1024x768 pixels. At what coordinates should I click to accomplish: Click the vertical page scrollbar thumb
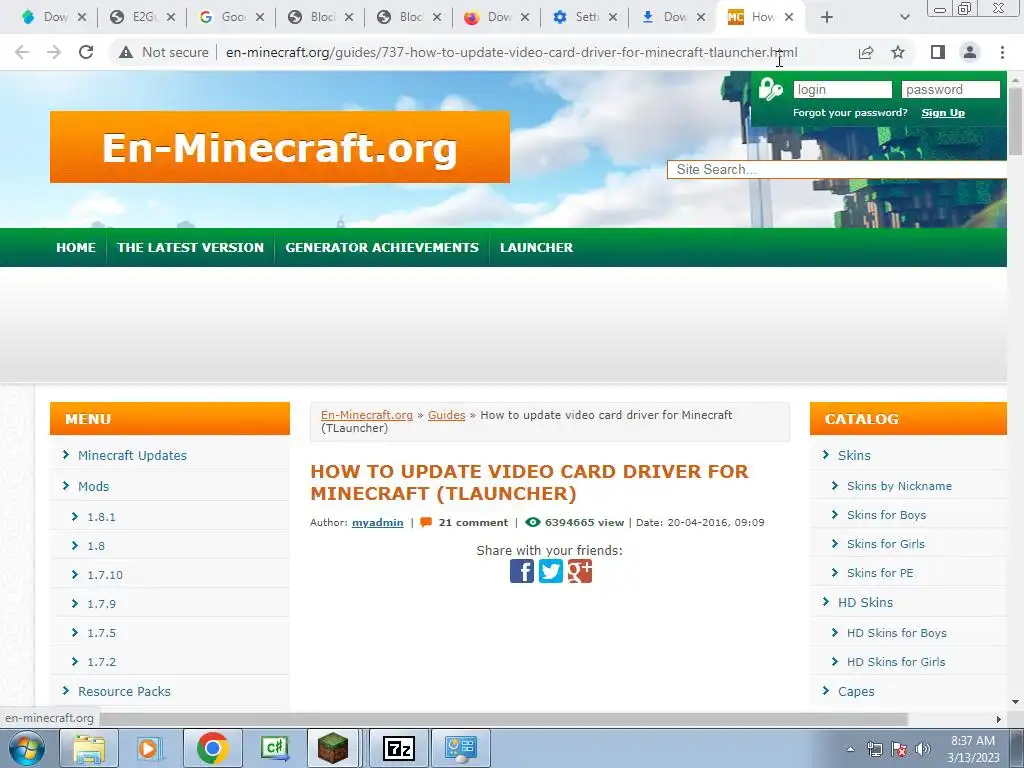[1016, 122]
